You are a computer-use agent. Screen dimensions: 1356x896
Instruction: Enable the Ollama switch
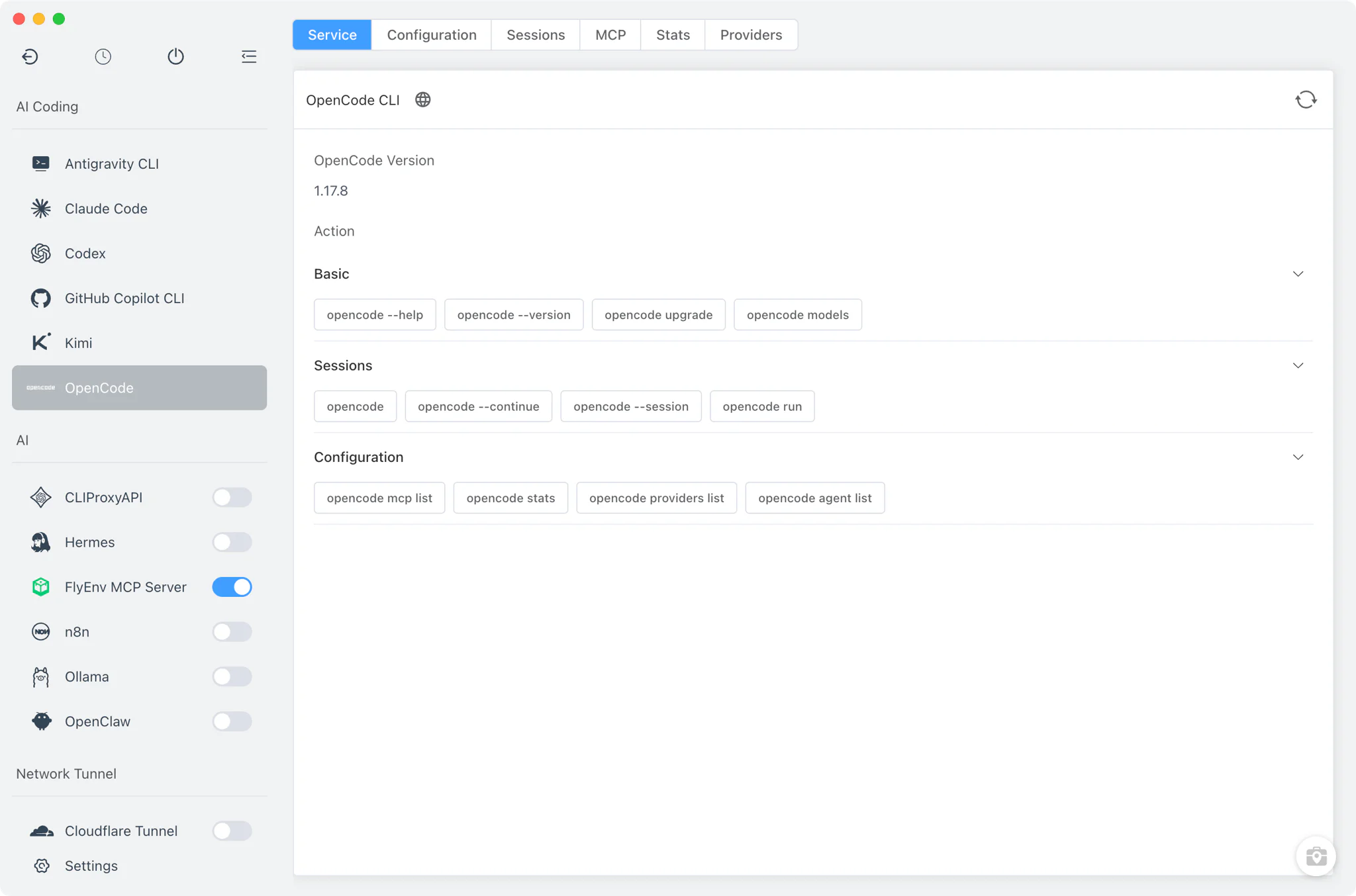coord(232,677)
